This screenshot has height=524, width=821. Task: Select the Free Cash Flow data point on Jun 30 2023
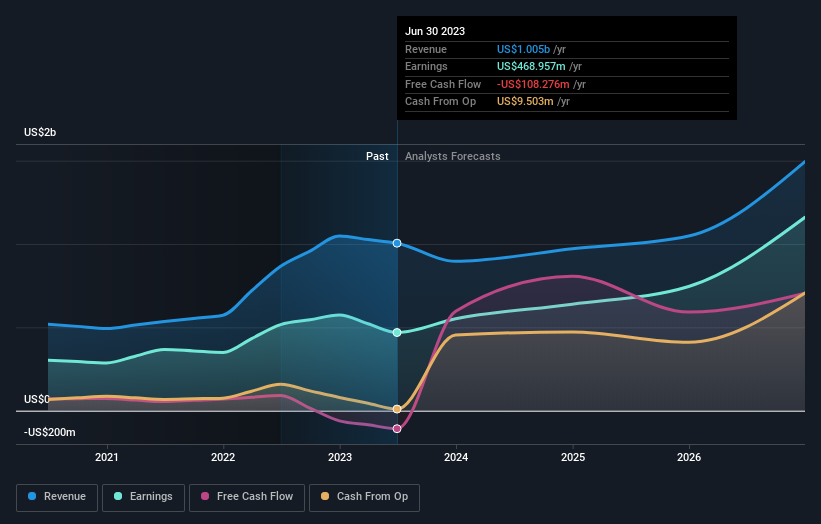[397, 429]
